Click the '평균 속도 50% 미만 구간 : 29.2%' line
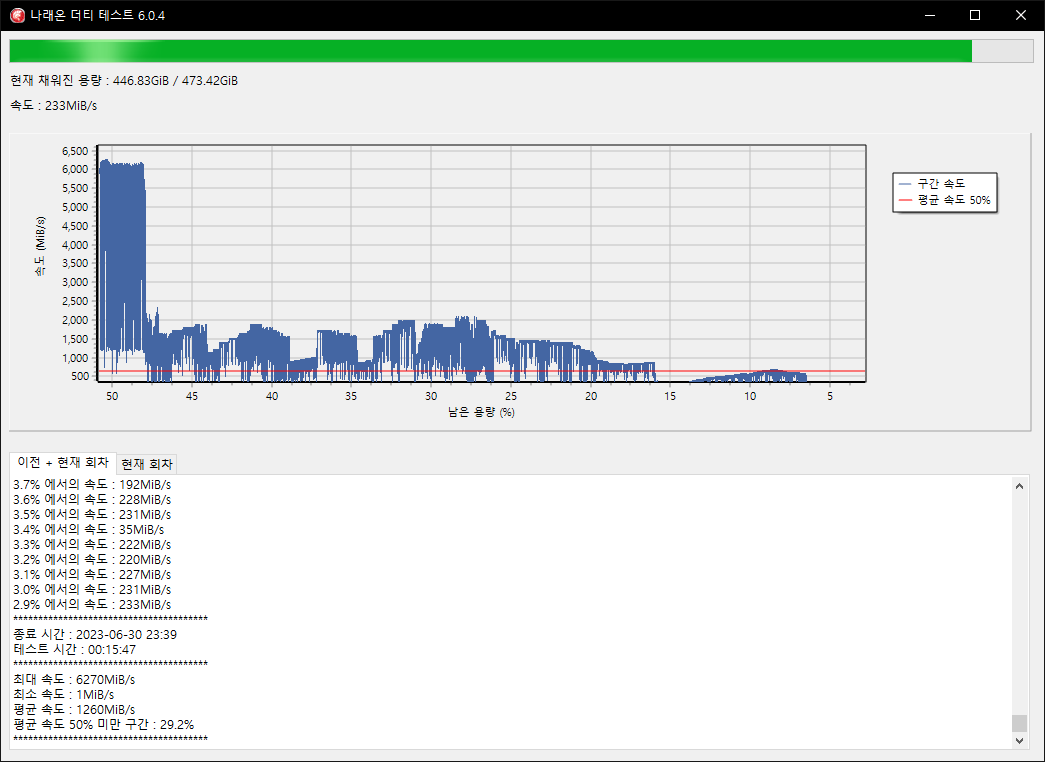Image resolution: width=1045 pixels, height=762 pixels. pos(103,725)
